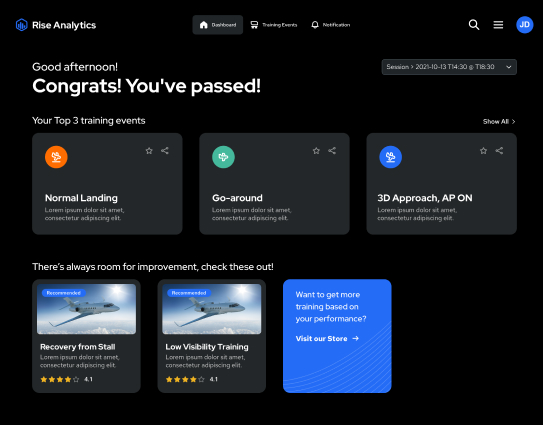This screenshot has width=543, height=425.
Task: Share the Go-around card
Action: [332, 150]
